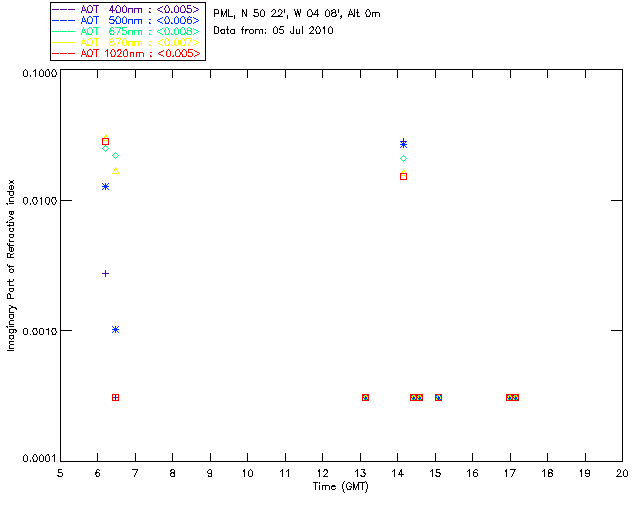Click the 'Imaginary Part of Refractive Index' axis label
This screenshot has width=640, height=512.
(11, 265)
